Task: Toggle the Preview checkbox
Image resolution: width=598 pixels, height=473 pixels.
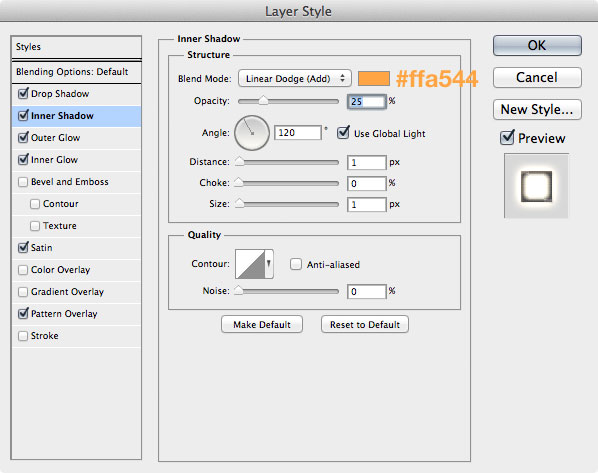Action: pyautogui.click(x=507, y=137)
